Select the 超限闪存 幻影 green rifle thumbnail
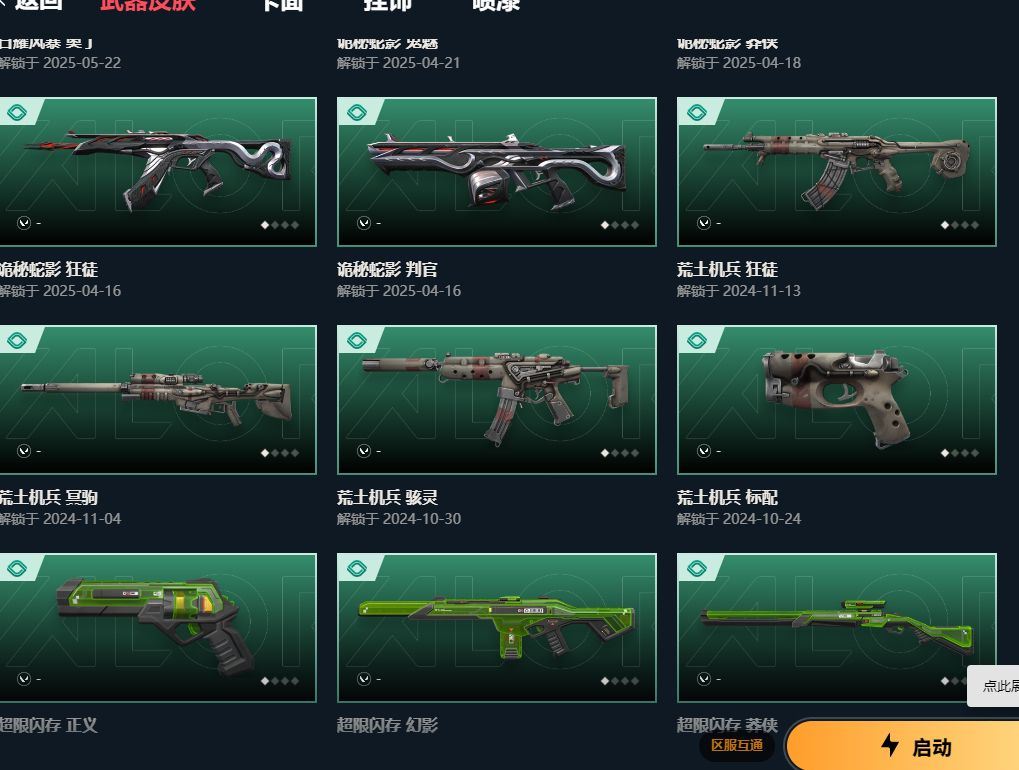The image size is (1019, 770). [x=497, y=628]
